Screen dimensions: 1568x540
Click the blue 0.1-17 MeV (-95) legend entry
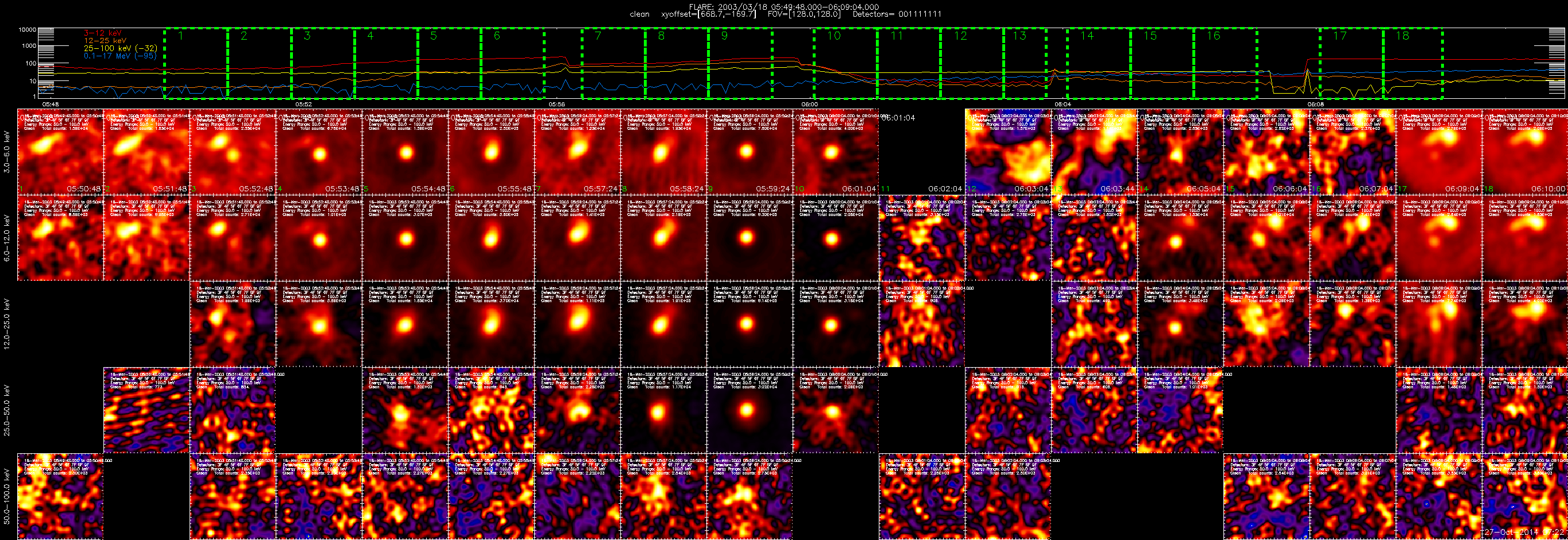[x=120, y=56]
